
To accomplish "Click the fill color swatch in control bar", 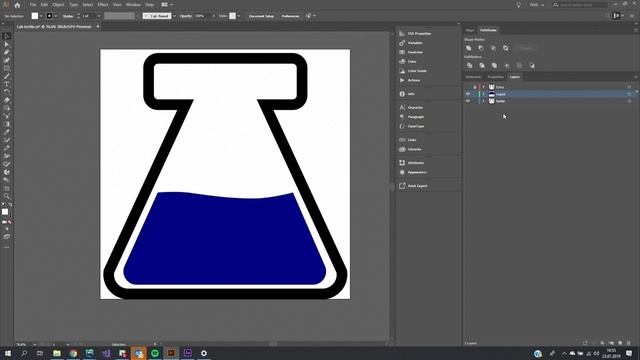I will (x=35, y=16).
